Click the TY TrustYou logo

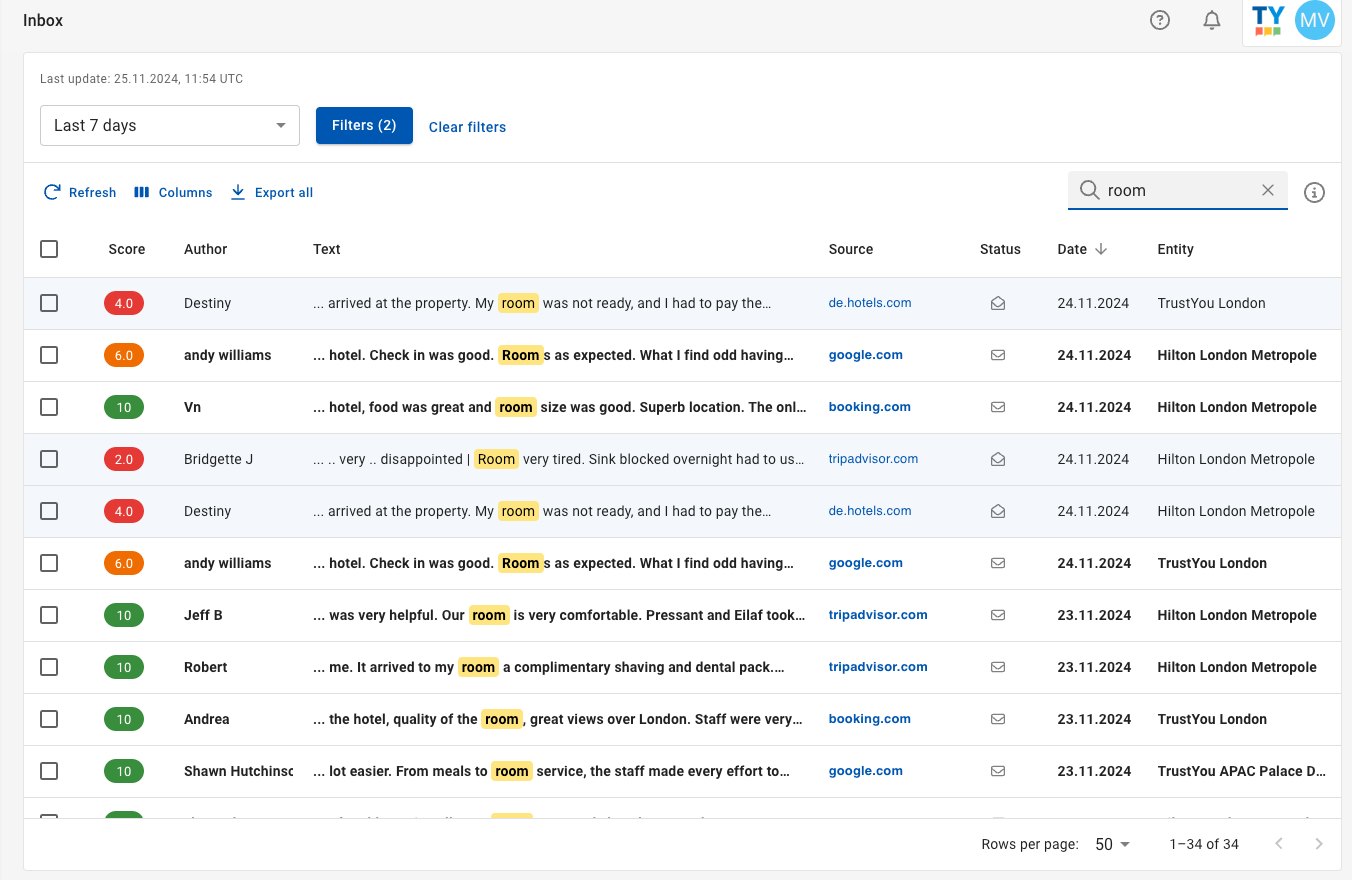click(1268, 20)
